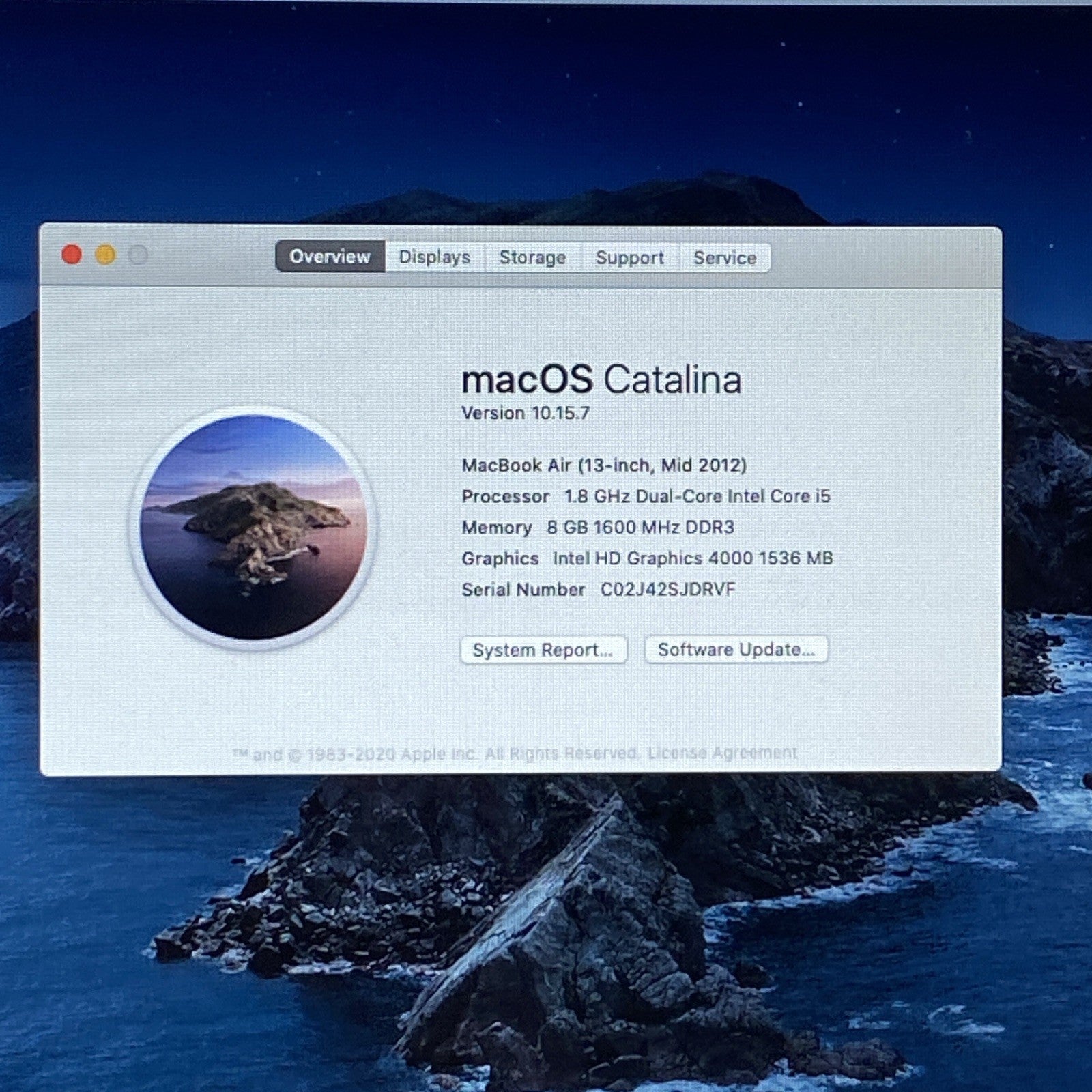Select graphics value Intel HD Graphics 4000 1536 MB
Viewport: 1092px width, 1092px height.
(693, 558)
